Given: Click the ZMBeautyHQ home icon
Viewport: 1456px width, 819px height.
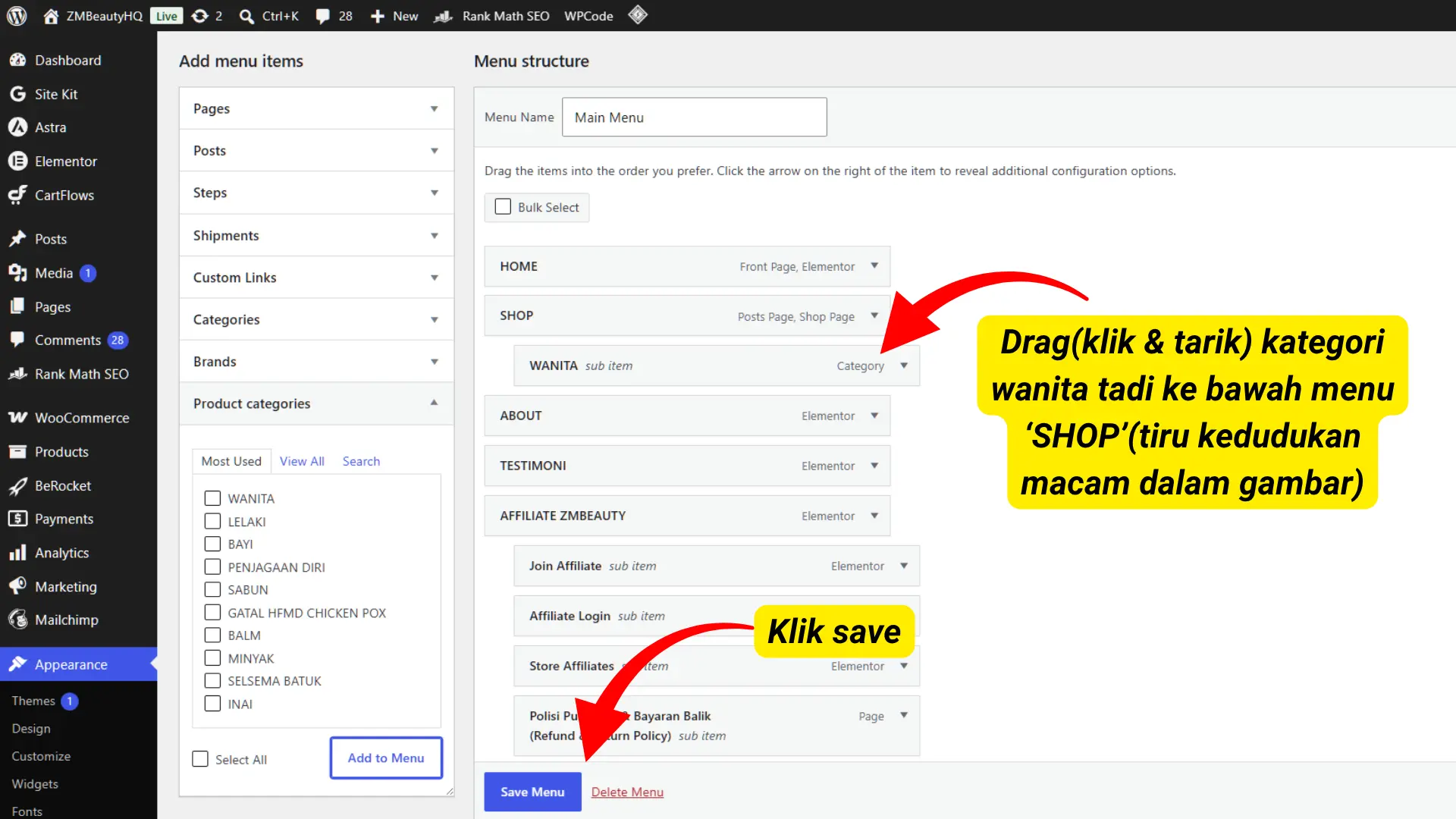Looking at the screenshot, I should click(51, 16).
